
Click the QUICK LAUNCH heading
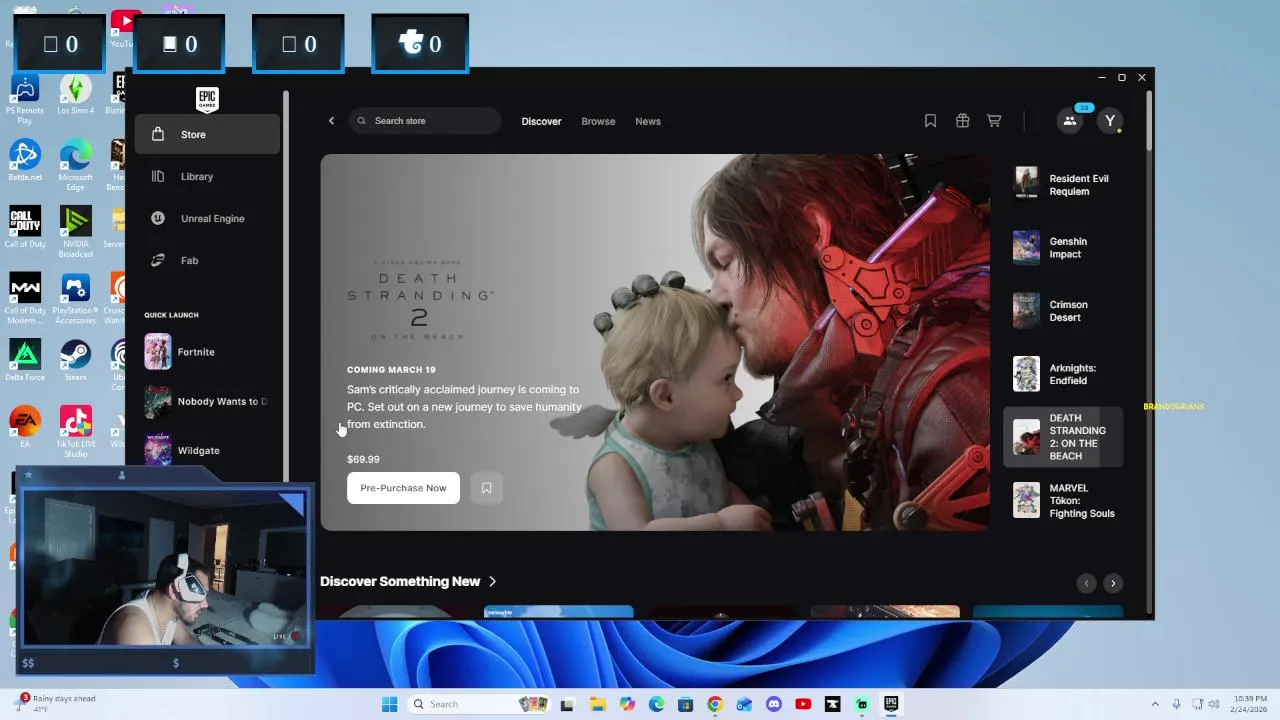pos(171,315)
